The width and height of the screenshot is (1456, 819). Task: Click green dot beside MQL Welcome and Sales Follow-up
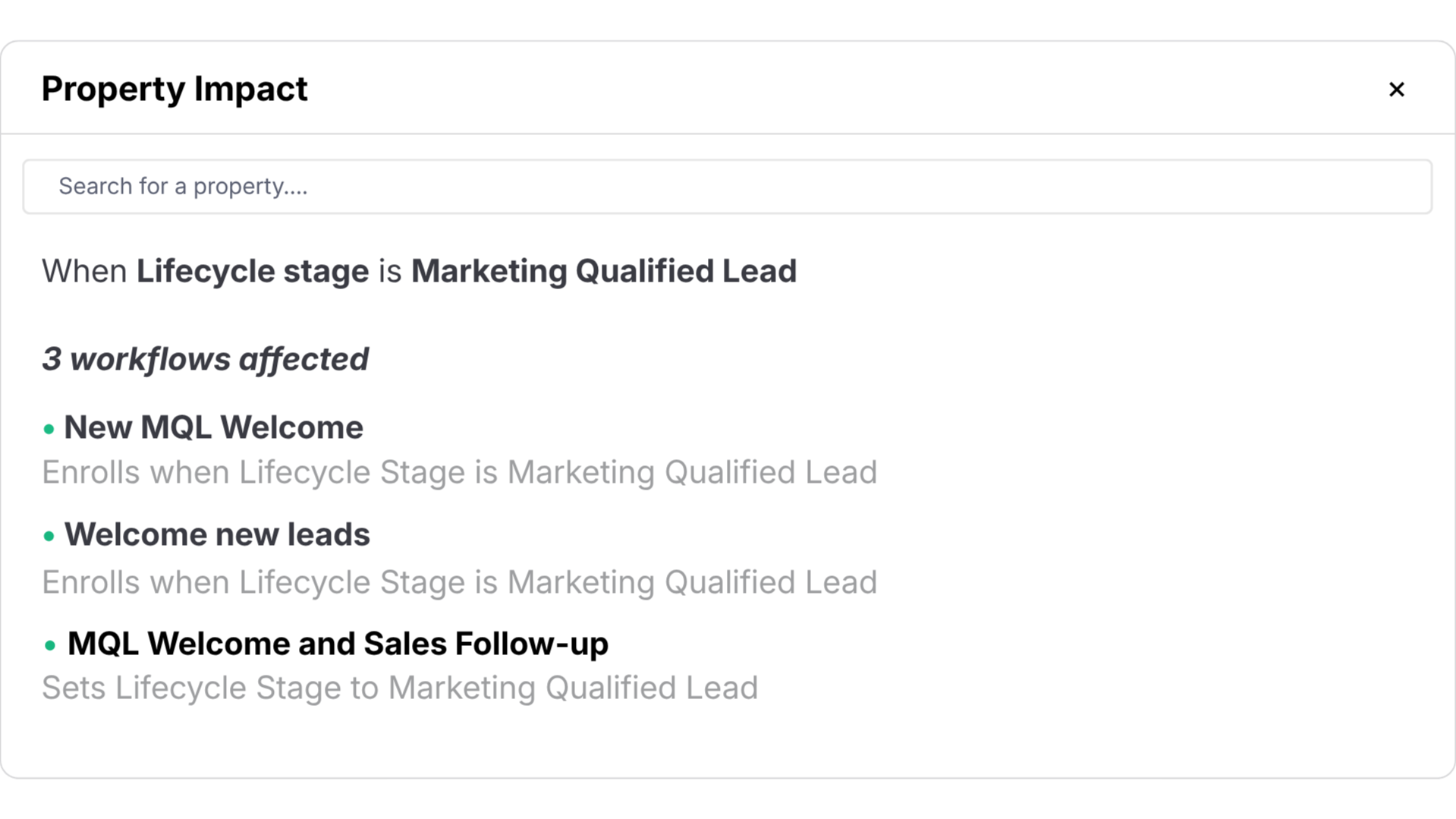click(50, 646)
